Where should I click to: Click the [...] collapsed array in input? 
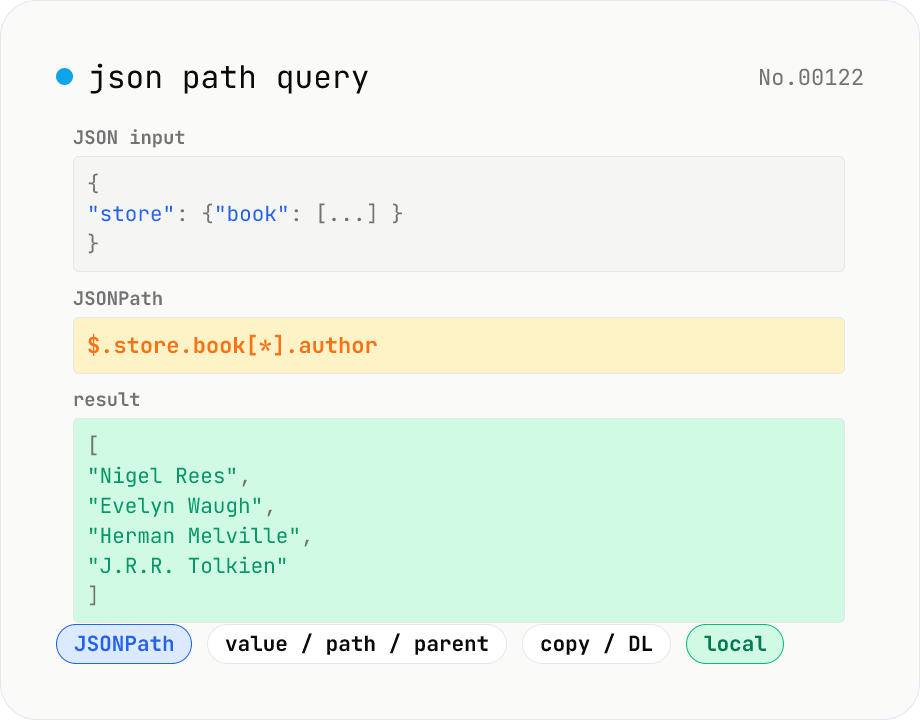pos(346,214)
